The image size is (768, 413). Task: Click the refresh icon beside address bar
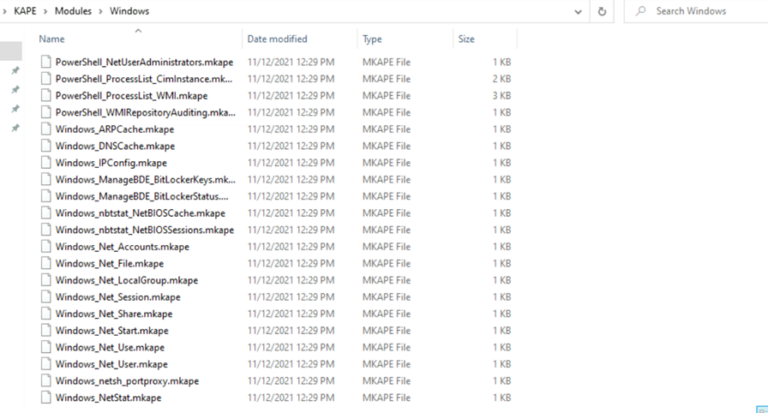(x=602, y=11)
